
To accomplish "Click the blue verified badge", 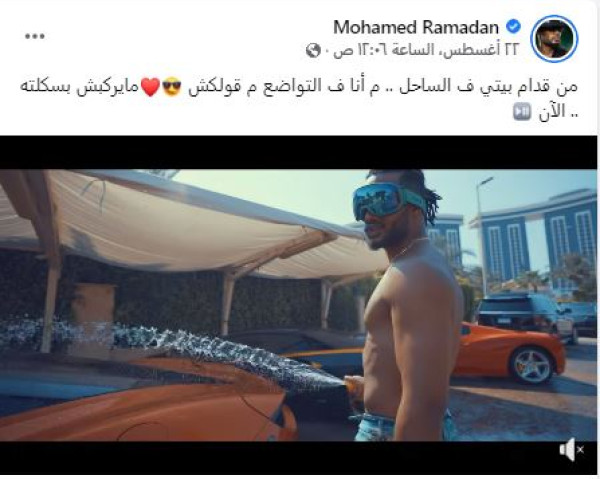I will (513, 26).
